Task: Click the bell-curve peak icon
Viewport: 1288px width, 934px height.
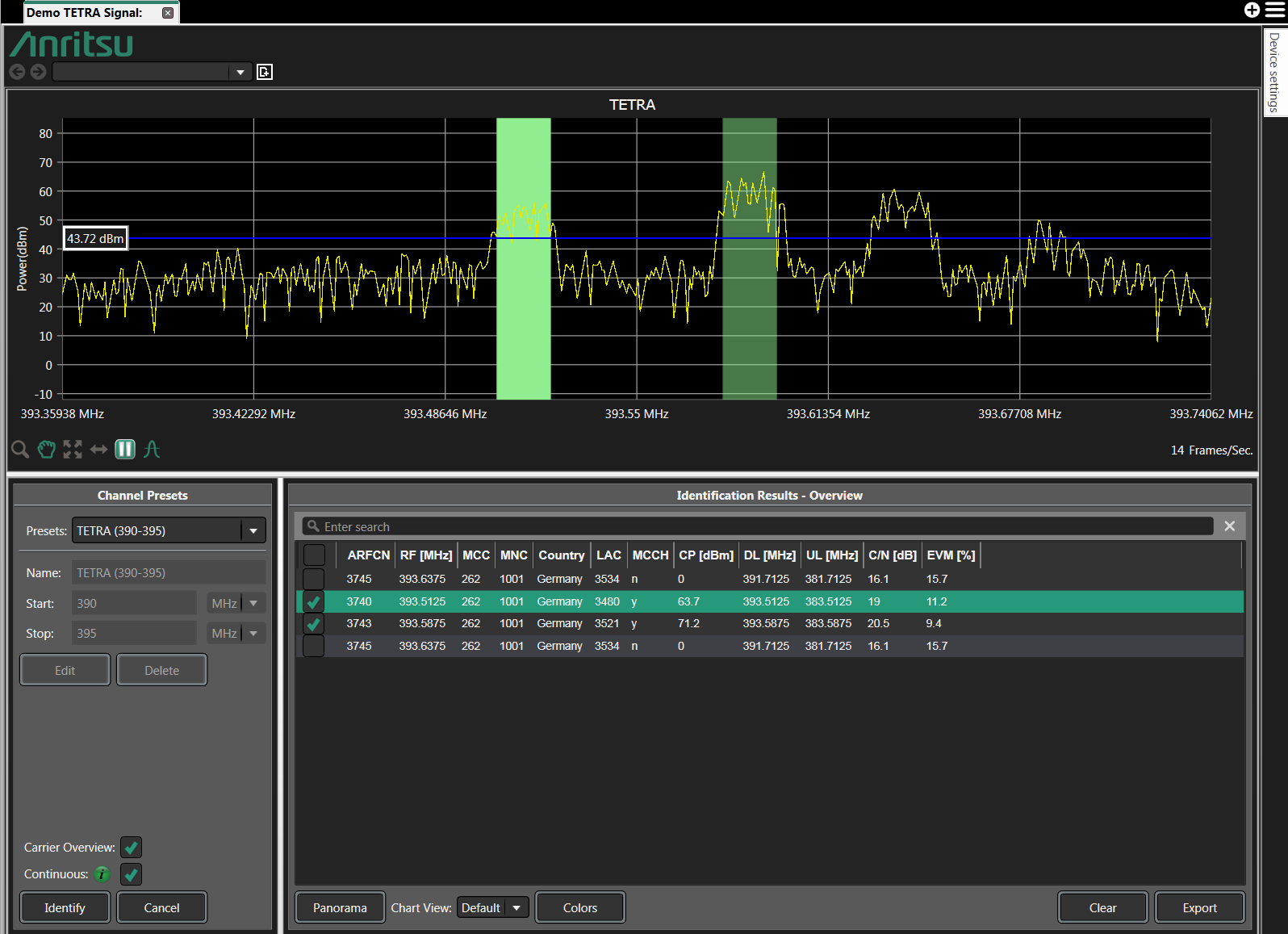Action: pos(152,450)
